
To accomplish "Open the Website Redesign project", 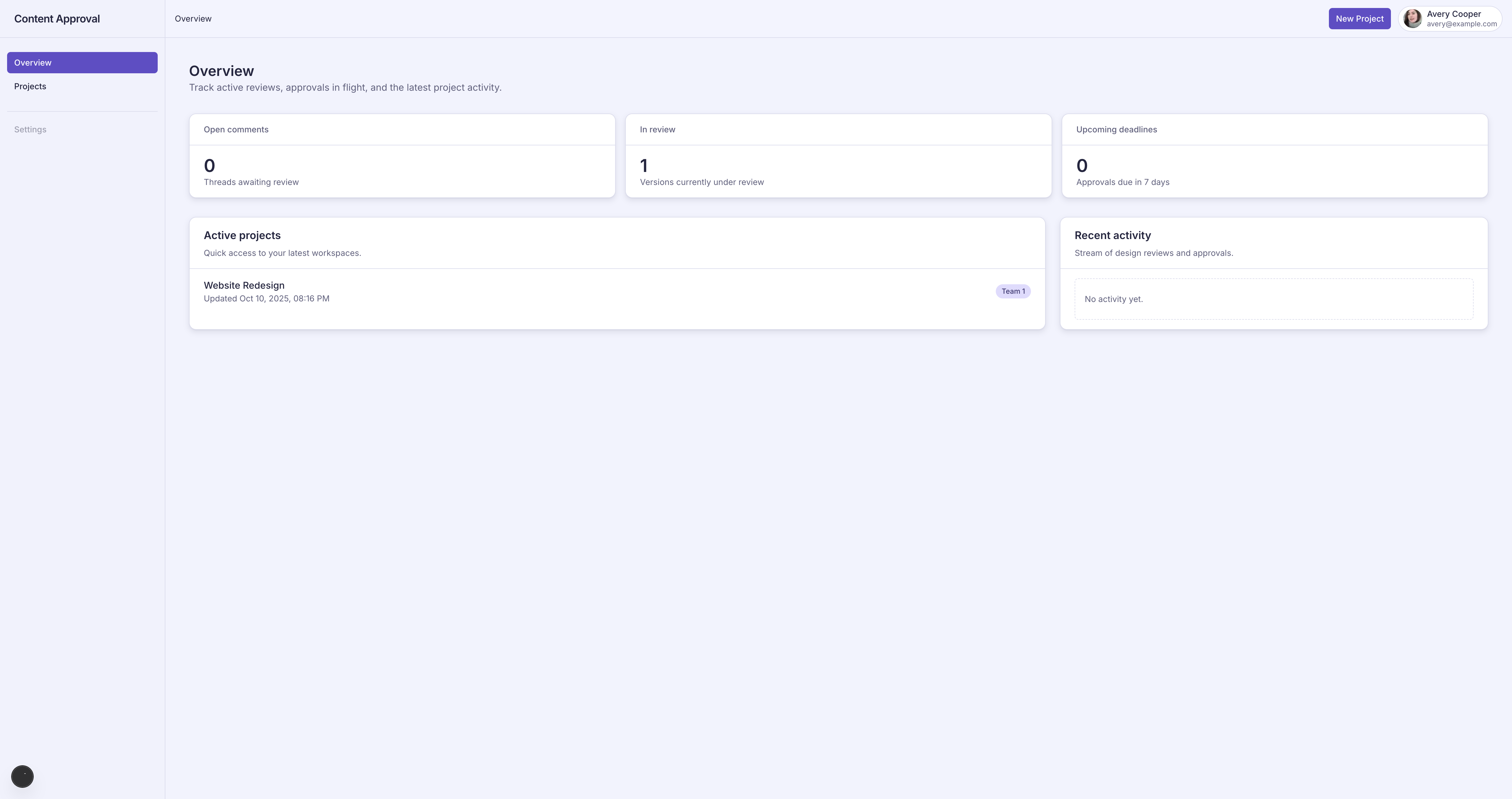I will point(244,285).
